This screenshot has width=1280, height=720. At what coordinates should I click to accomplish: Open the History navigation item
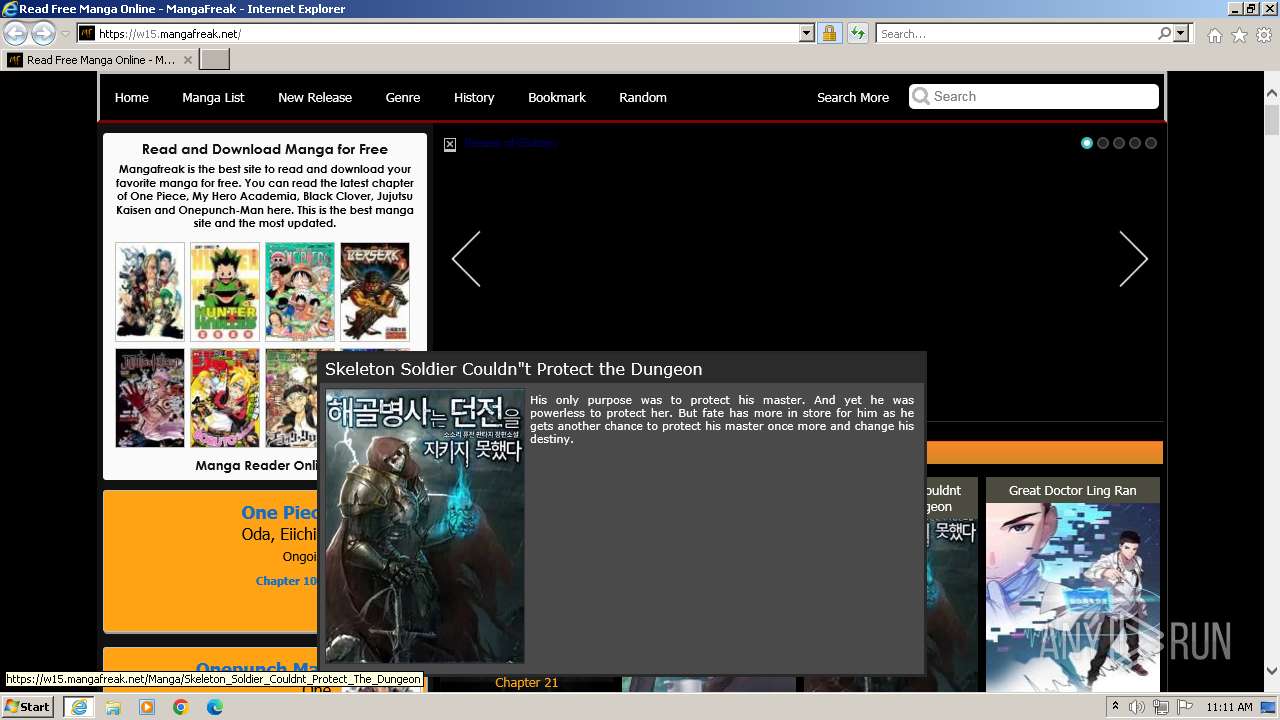tap(474, 97)
